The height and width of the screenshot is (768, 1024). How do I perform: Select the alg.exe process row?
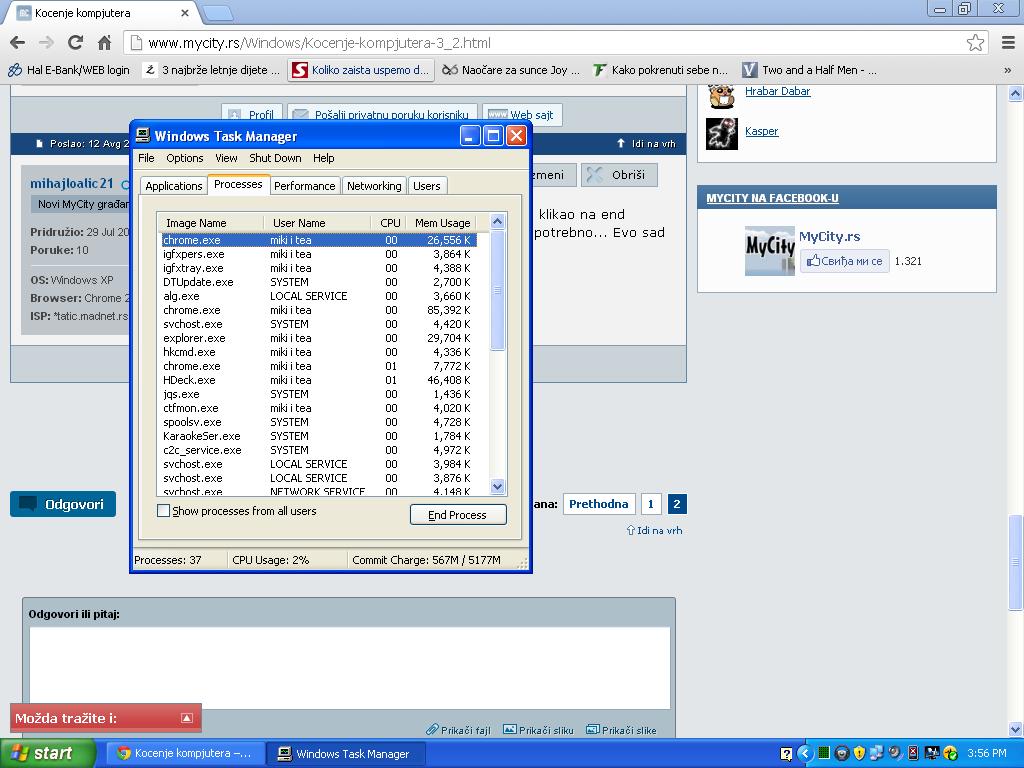pos(319,296)
